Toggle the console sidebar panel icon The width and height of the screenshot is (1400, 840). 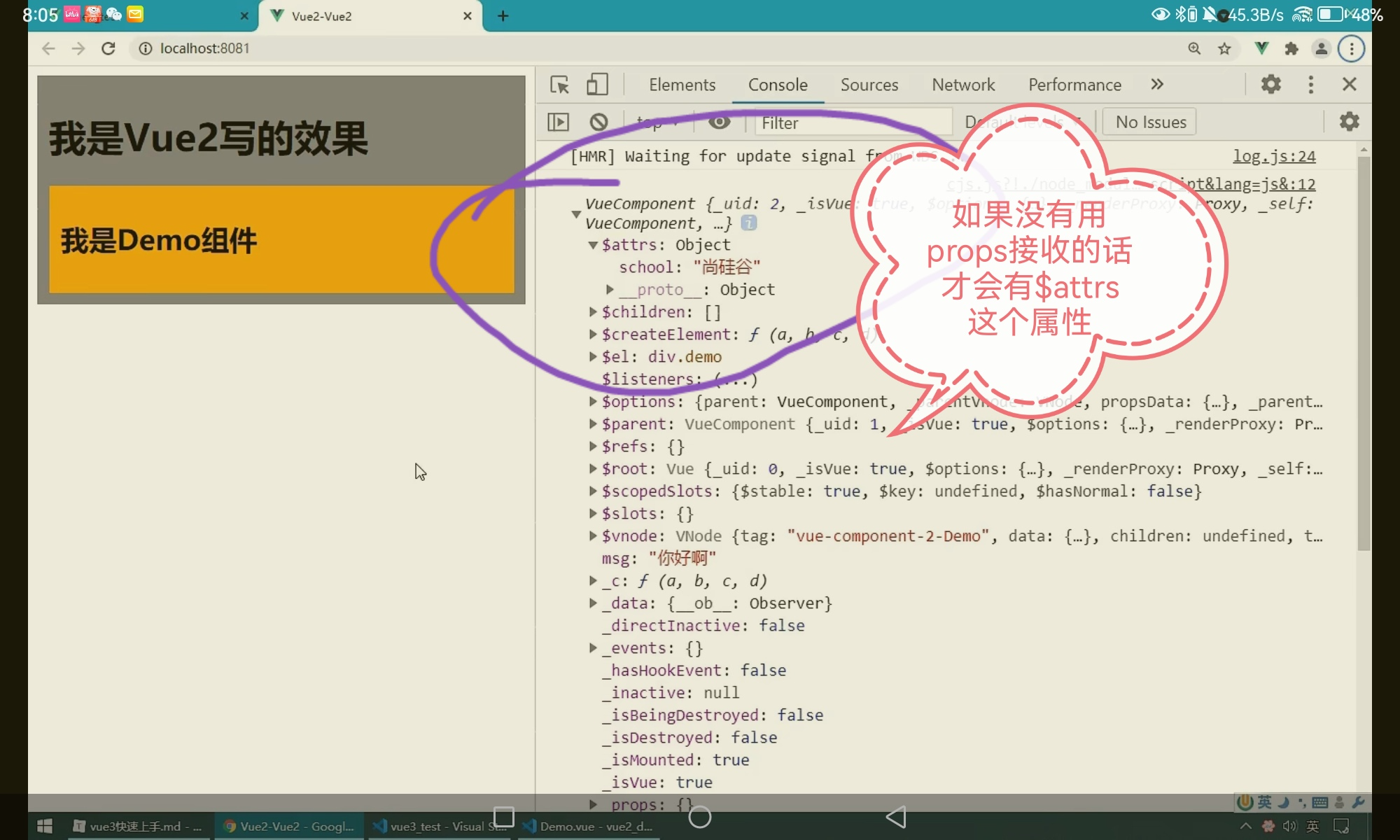(558, 122)
